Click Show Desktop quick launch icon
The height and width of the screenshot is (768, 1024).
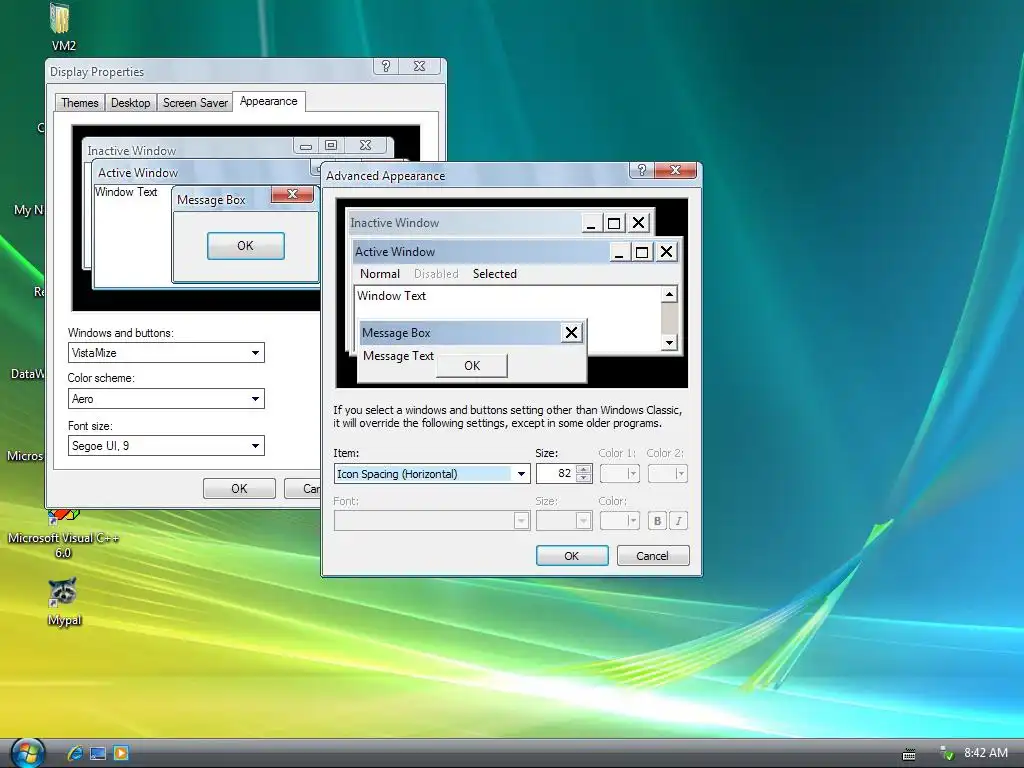[x=98, y=754]
